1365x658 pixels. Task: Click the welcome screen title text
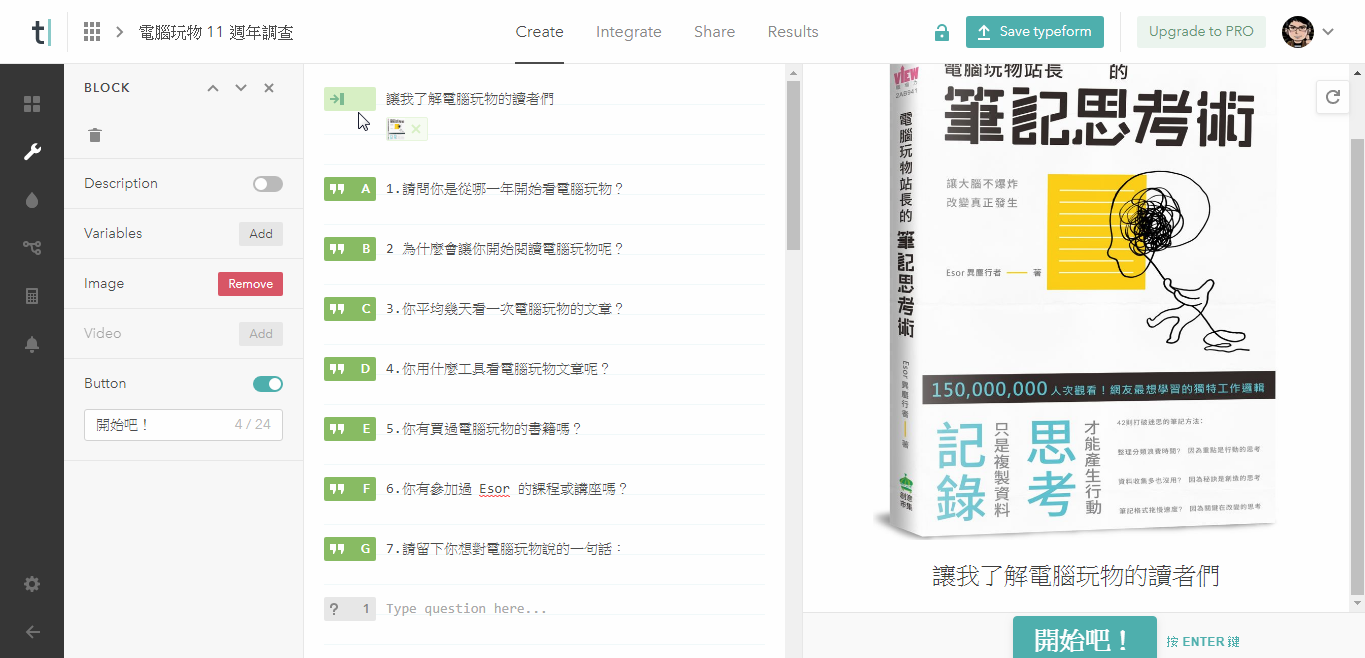470,99
